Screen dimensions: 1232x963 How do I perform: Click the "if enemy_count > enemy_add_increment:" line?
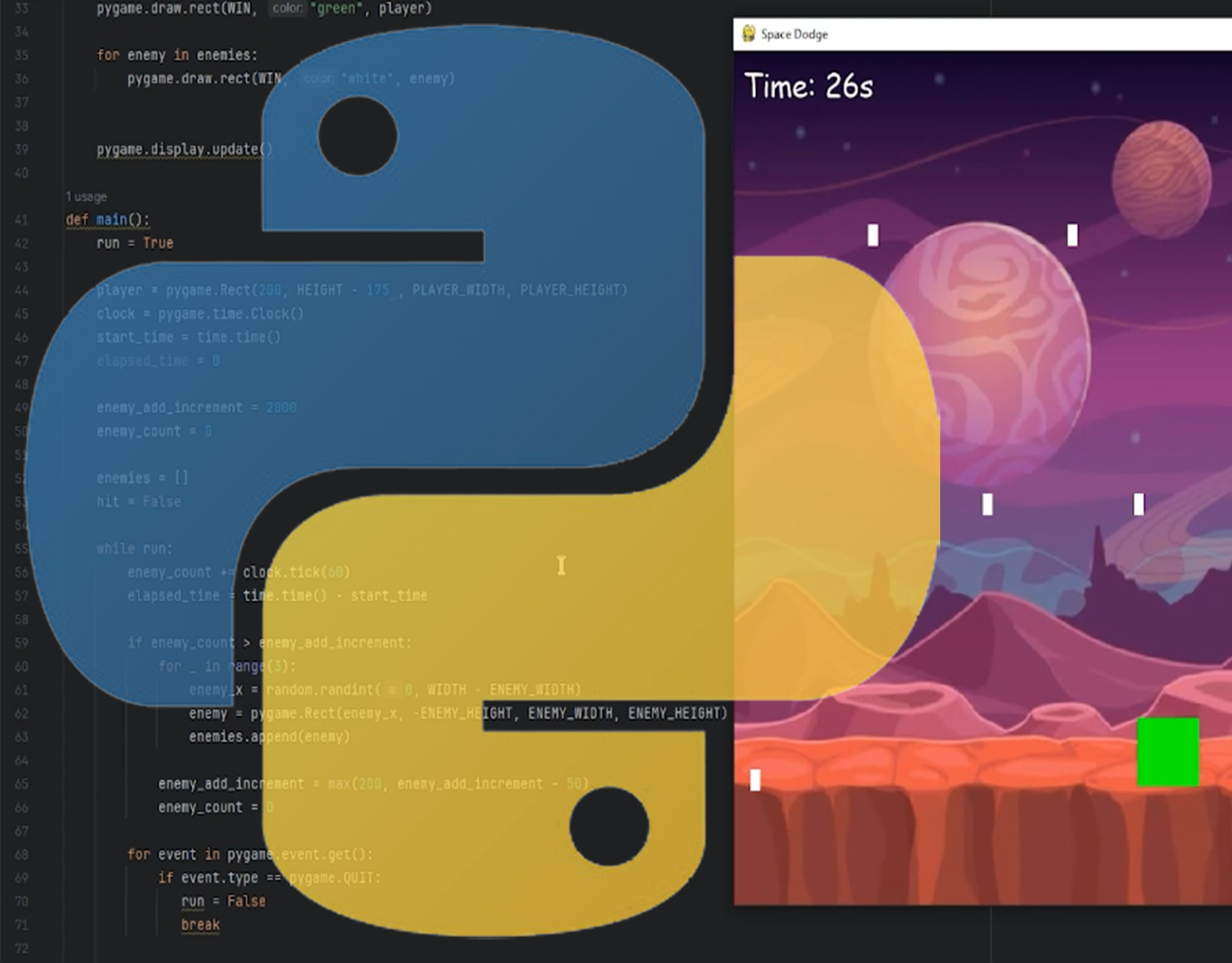pyautogui.click(x=269, y=643)
